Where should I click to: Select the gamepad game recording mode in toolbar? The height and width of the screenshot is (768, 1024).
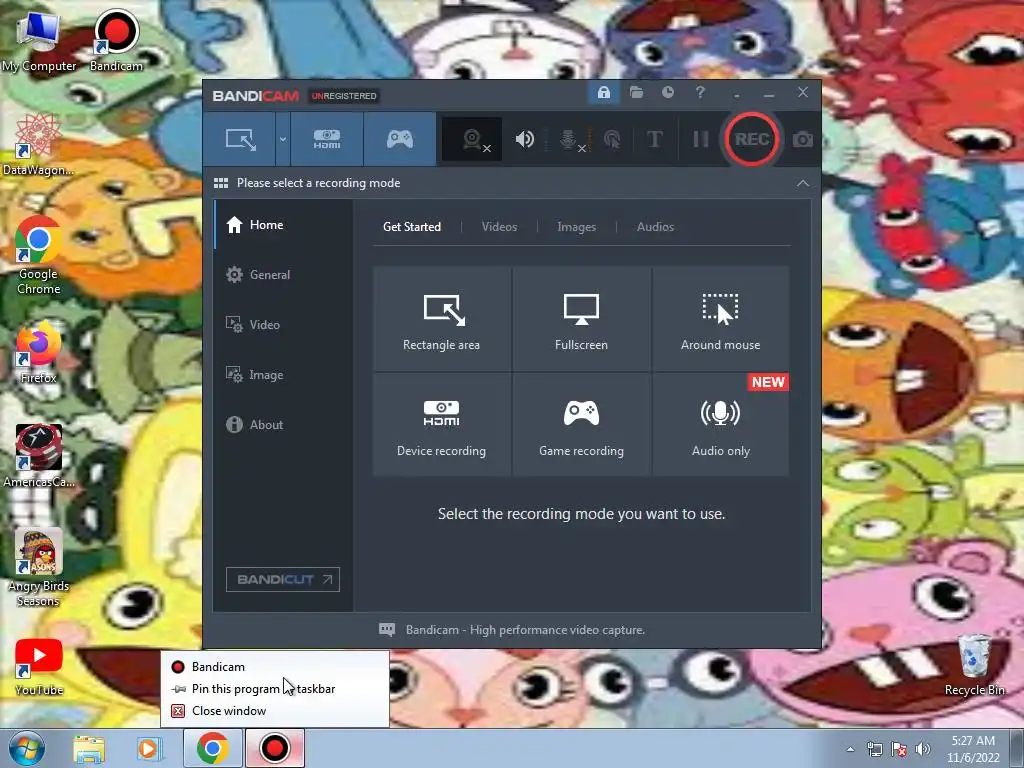400,139
